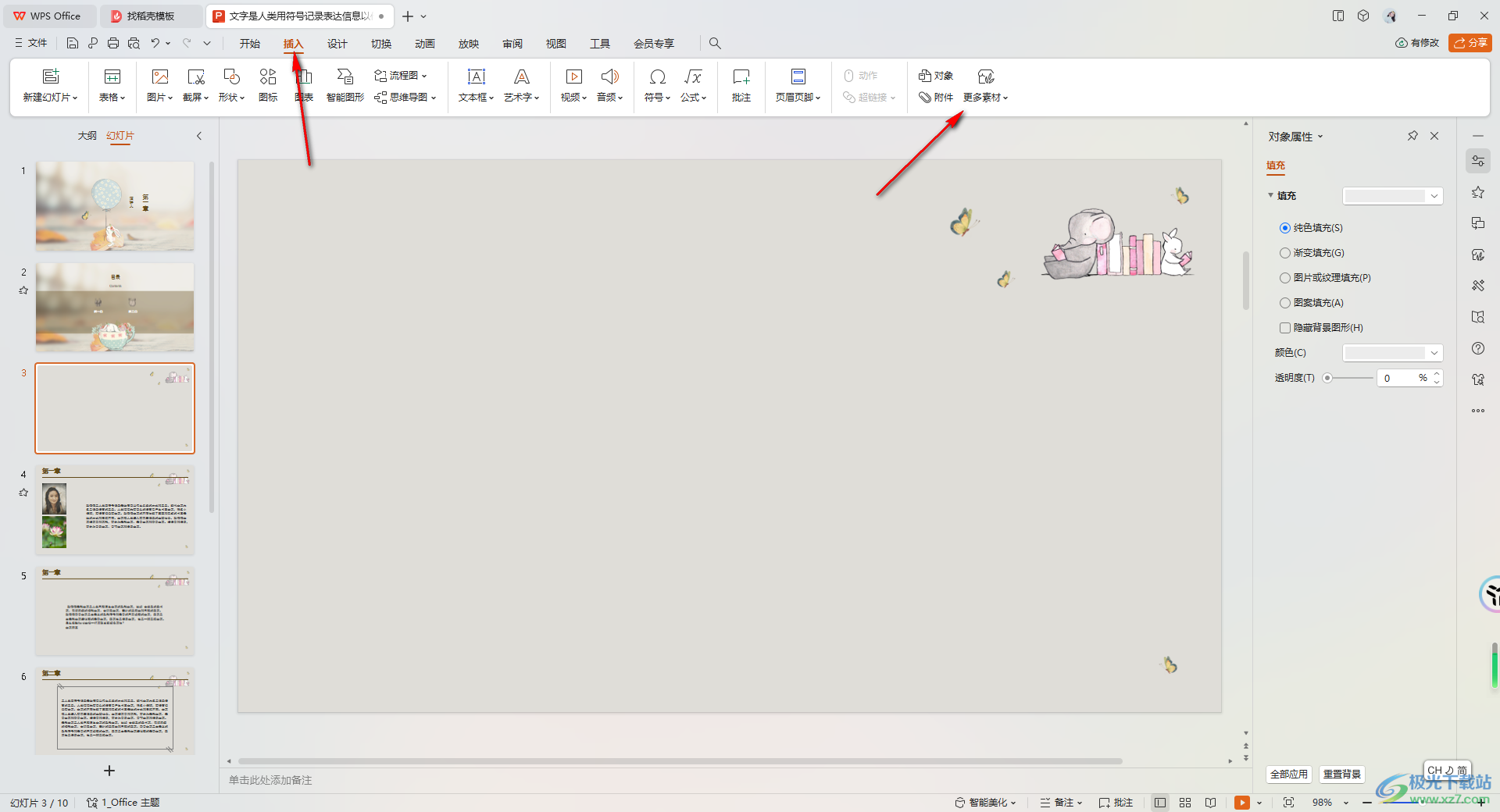Select the 截屏 screenshot tool
This screenshot has width=1500, height=812.
pos(196,85)
